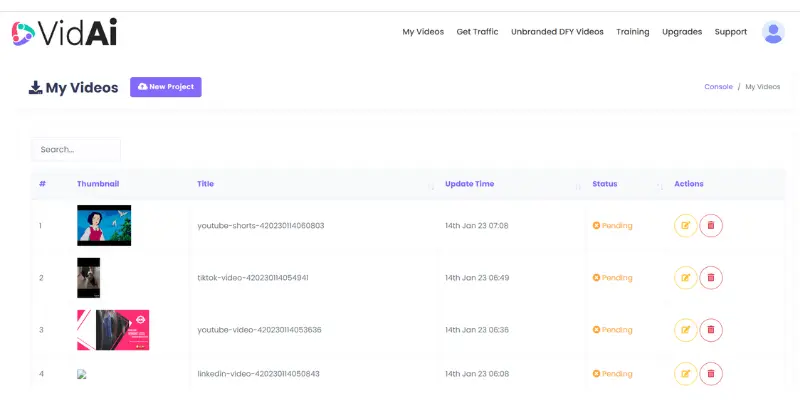The height and width of the screenshot is (400, 800).
Task: Open the tiktok-video thumbnail
Action: pyautogui.click(x=89, y=278)
